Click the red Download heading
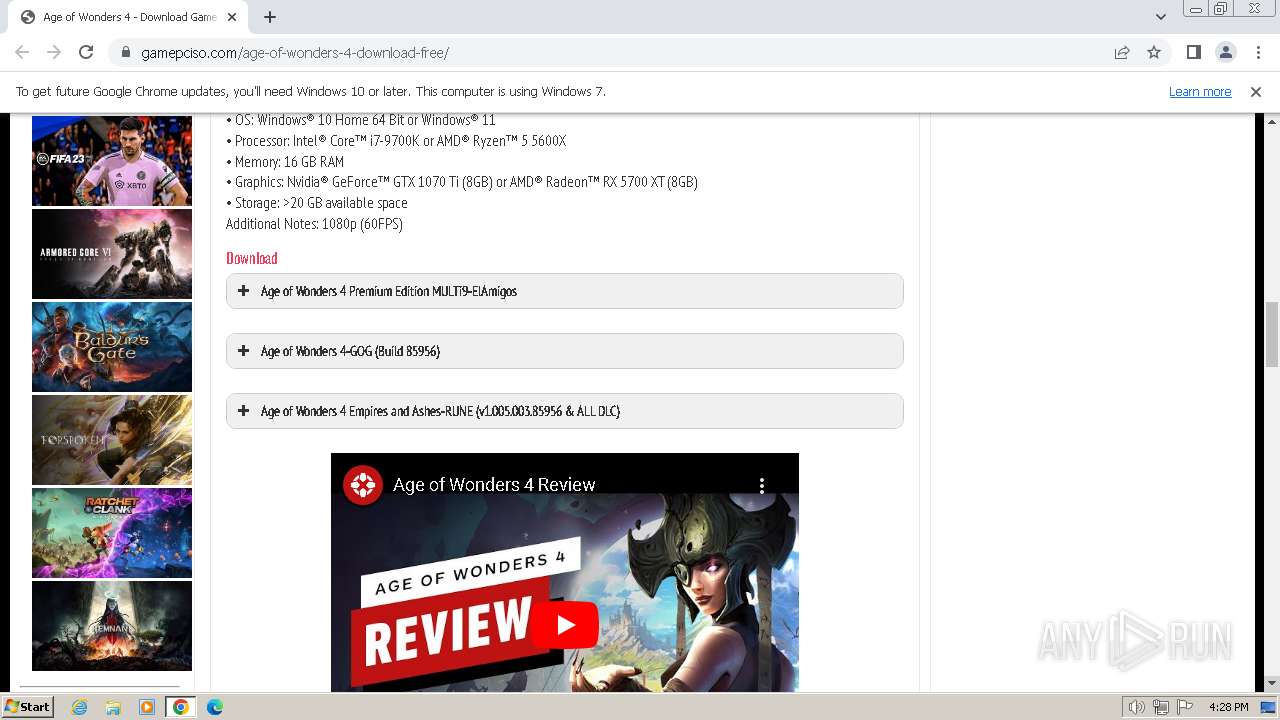Image resolution: width=1280 pixels, height=720 pixels. click(x=252, y=258)
